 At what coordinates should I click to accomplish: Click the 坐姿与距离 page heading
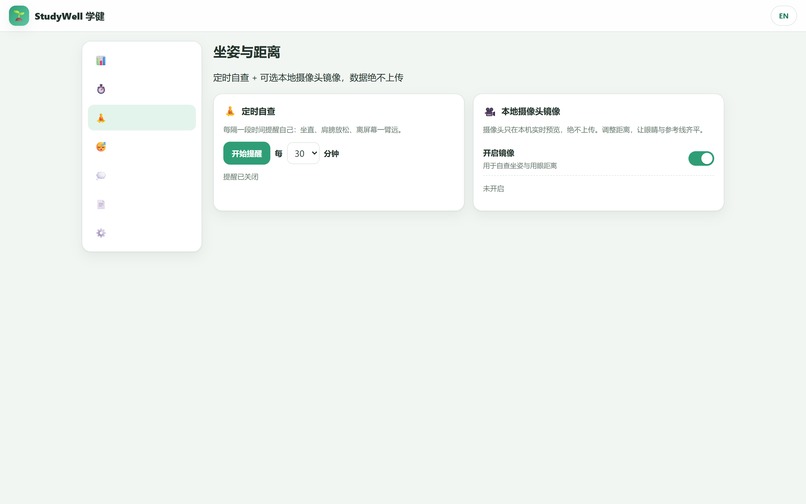247,52
